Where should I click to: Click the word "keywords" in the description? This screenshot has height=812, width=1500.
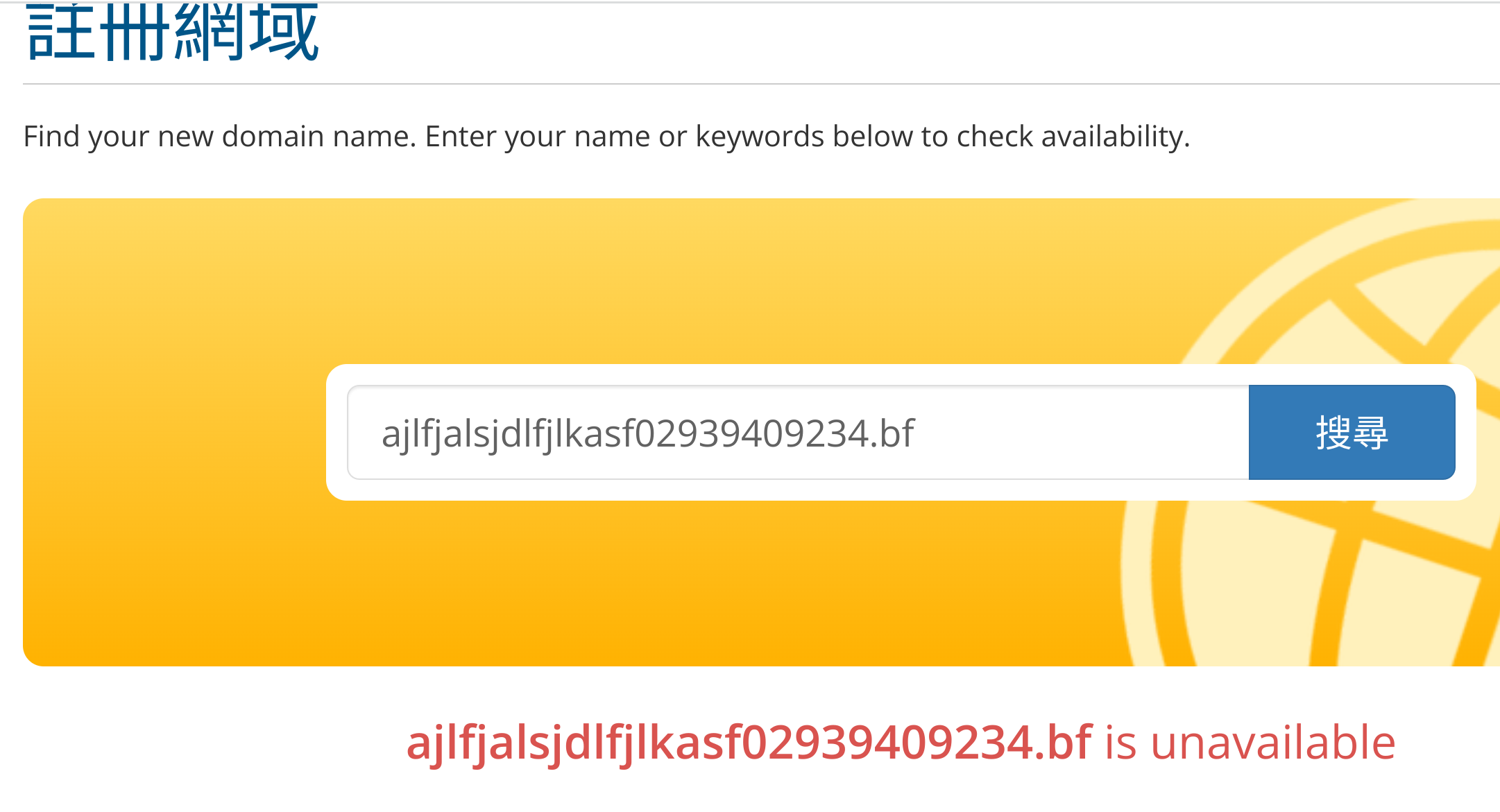coord(760,137)
